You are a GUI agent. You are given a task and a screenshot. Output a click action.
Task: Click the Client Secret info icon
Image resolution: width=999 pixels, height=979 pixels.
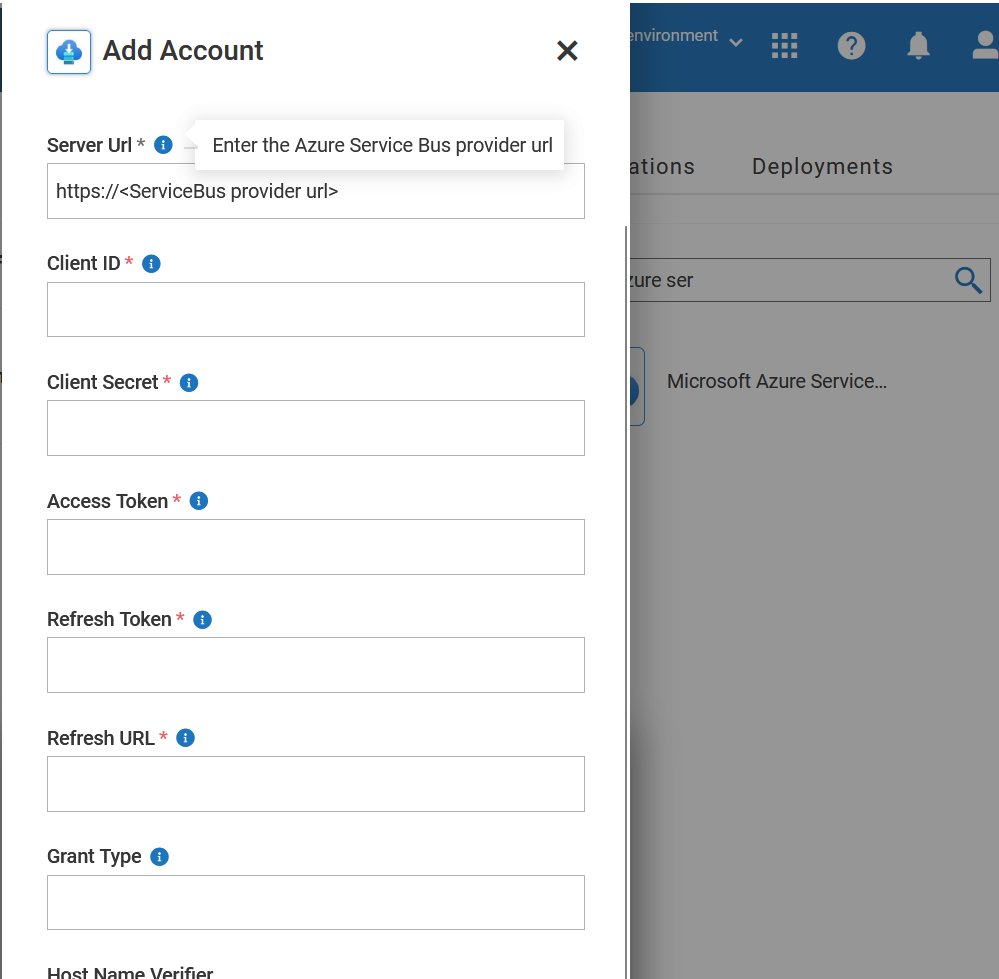(x=188, y=382)
